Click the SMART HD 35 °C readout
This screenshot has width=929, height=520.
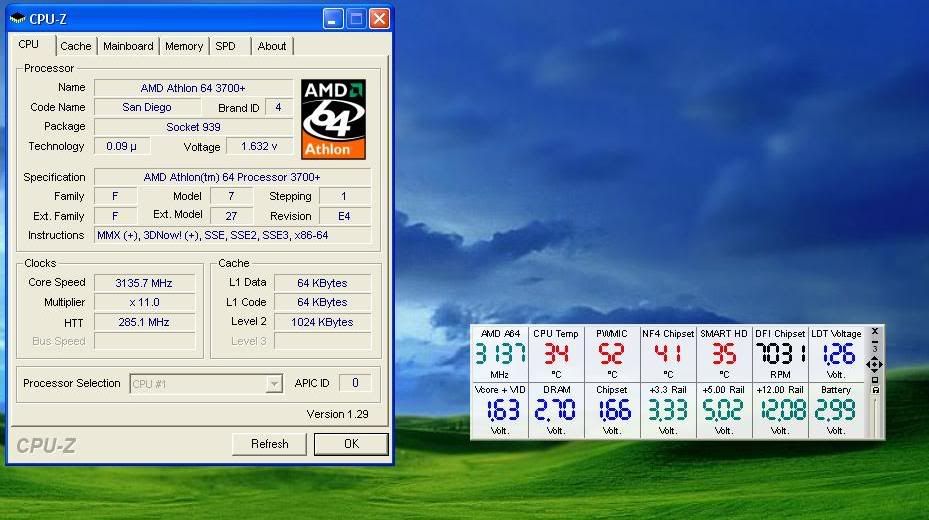point(724,354)
